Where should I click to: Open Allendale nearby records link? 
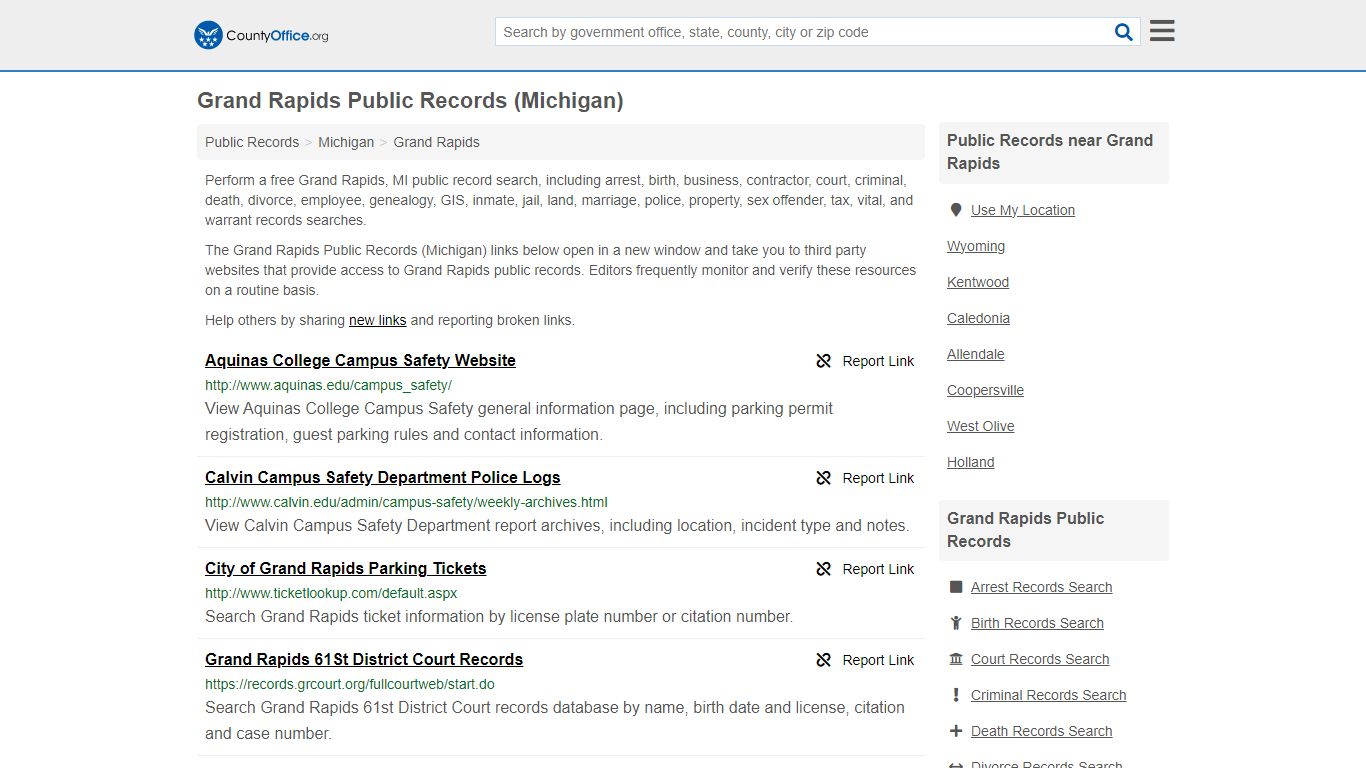pos(975,354)
